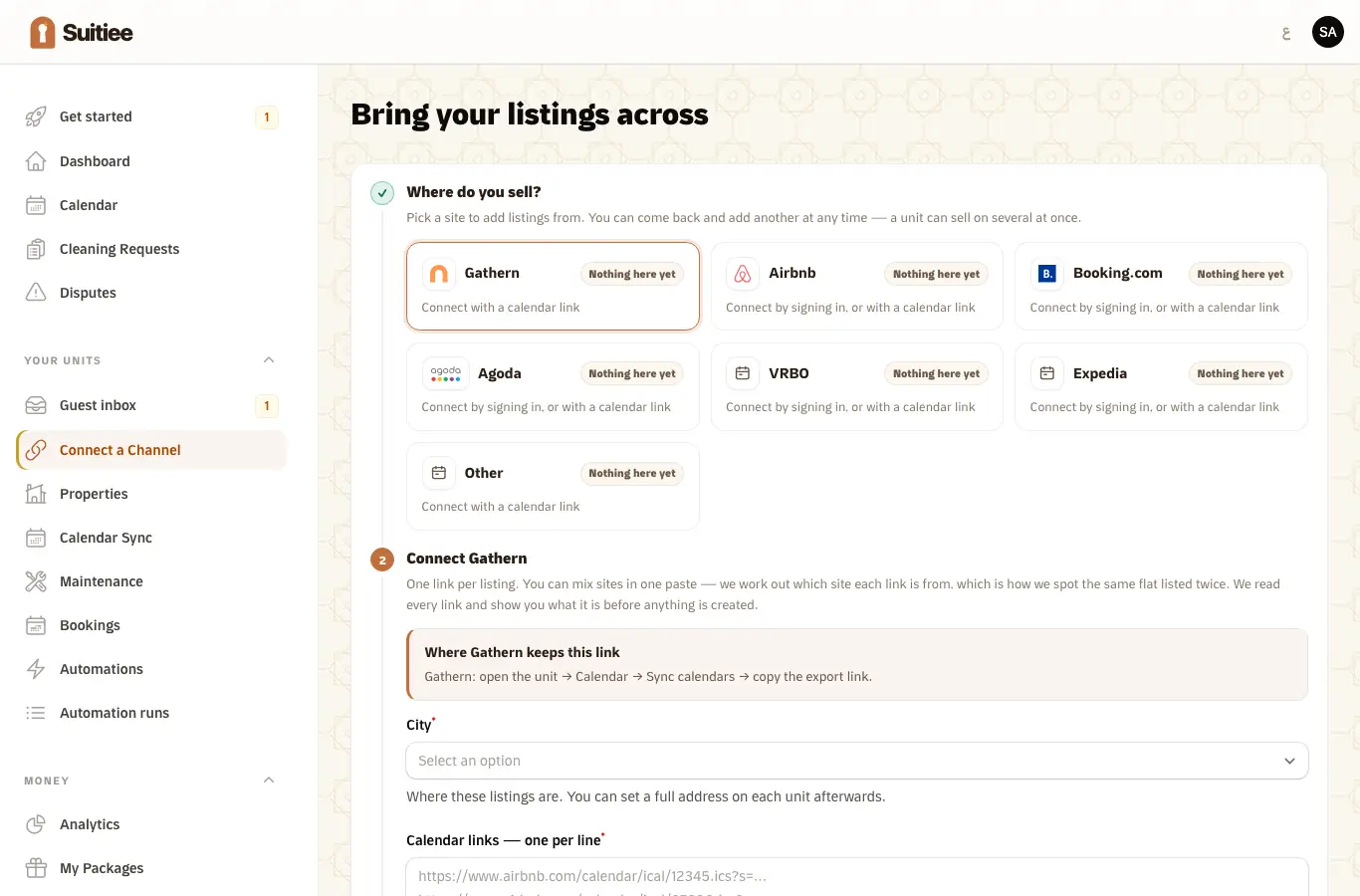Open the SA profile avatar menu
1360x896 pixels.
1328,32
